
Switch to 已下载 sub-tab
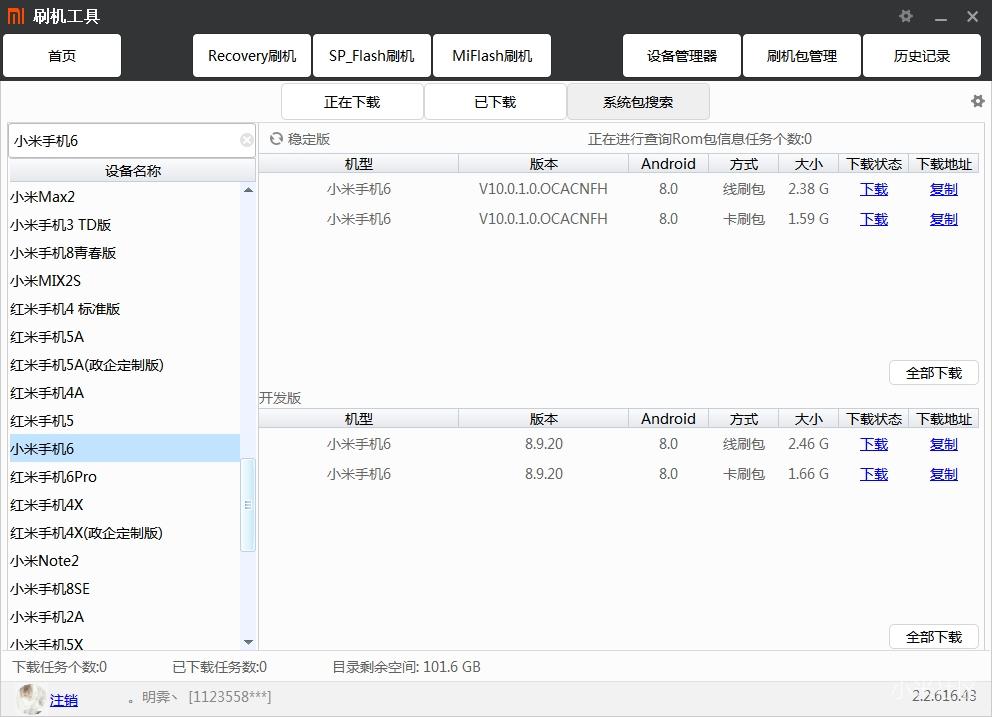(495, 102)
